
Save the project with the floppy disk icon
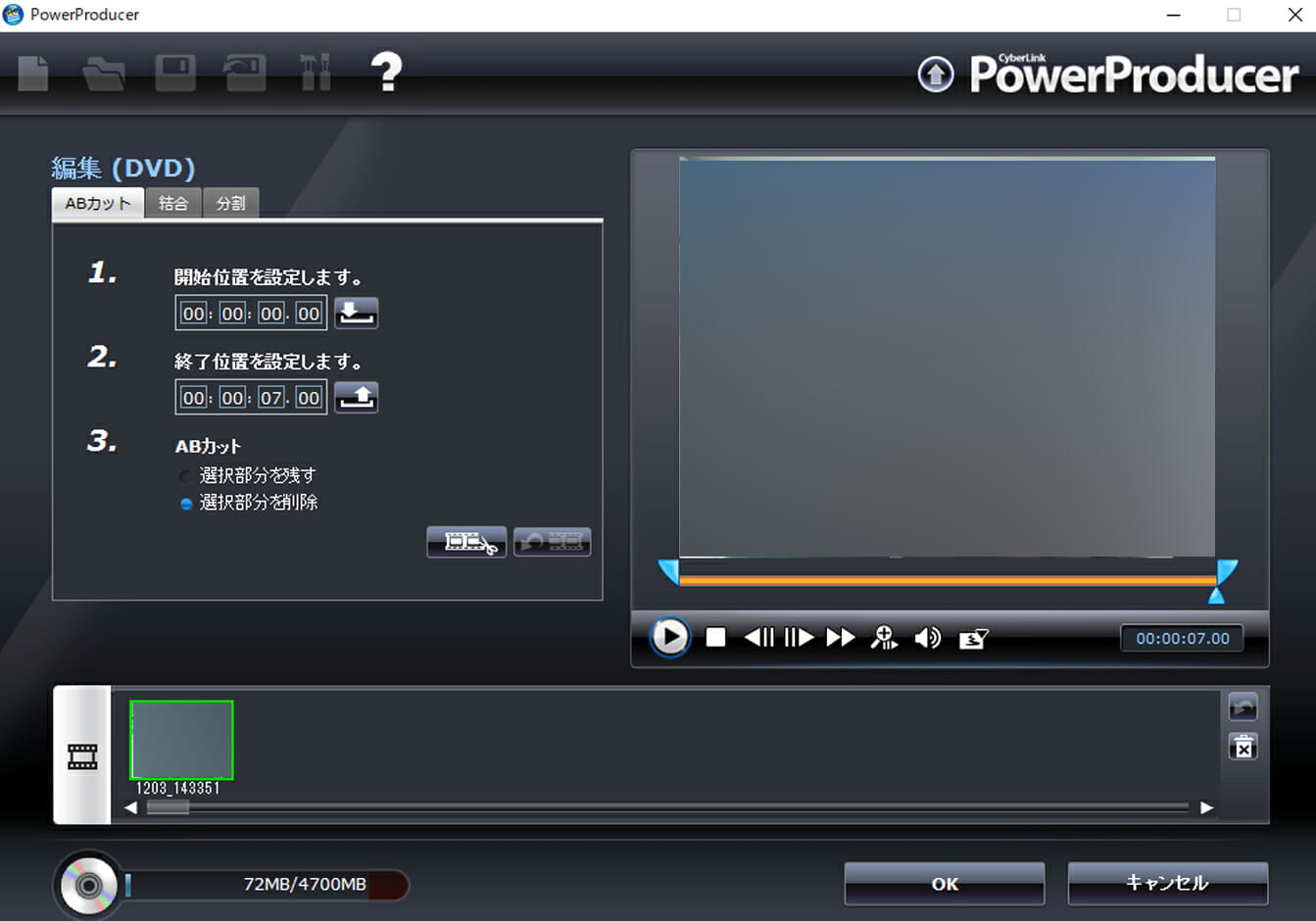tap(175, 73)
